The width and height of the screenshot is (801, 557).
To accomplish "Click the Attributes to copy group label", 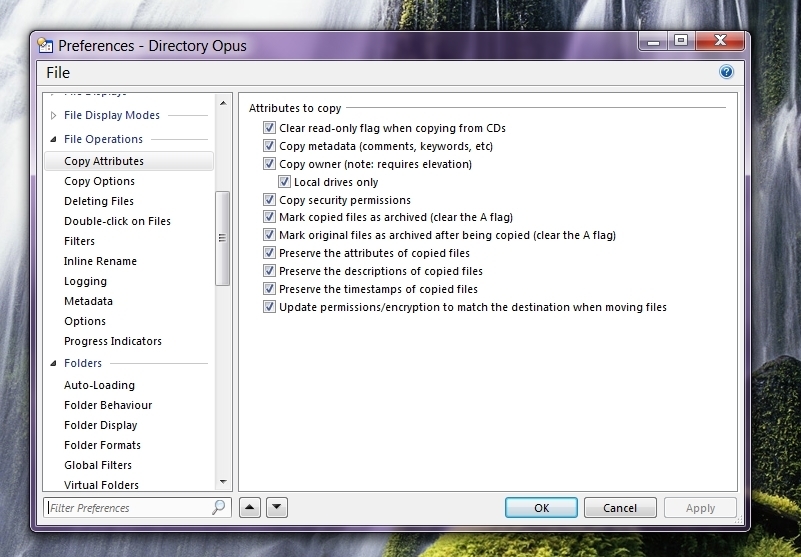I will tap(295, 108).
